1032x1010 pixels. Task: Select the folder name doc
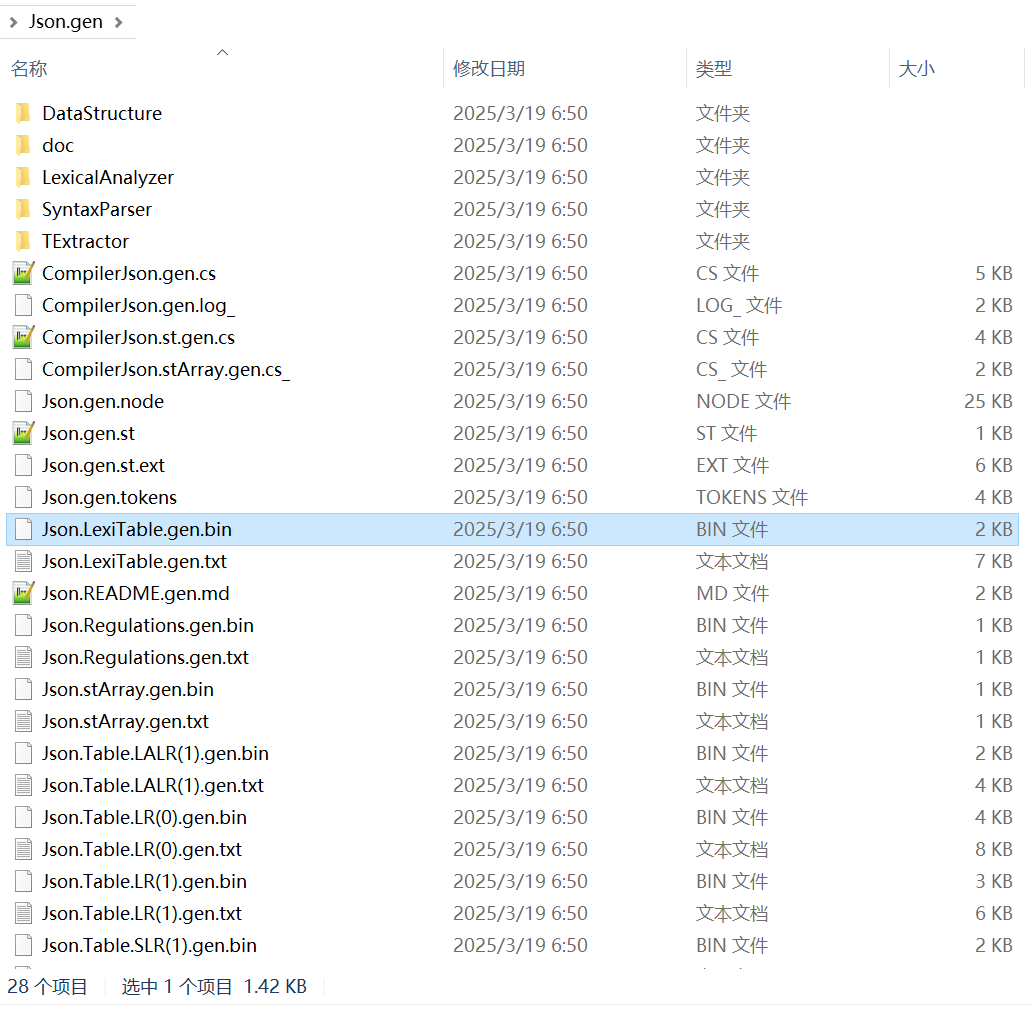coord(58,145)
